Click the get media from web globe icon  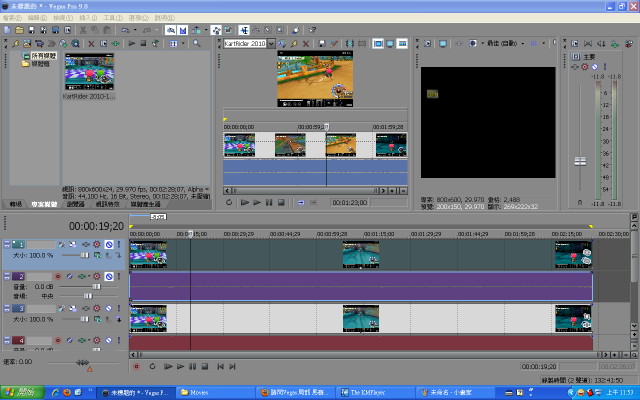click(x=75, y=44)
